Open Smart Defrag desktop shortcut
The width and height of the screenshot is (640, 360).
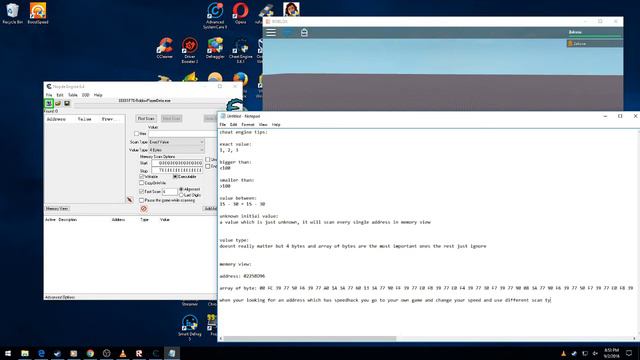tap(190, 327)
